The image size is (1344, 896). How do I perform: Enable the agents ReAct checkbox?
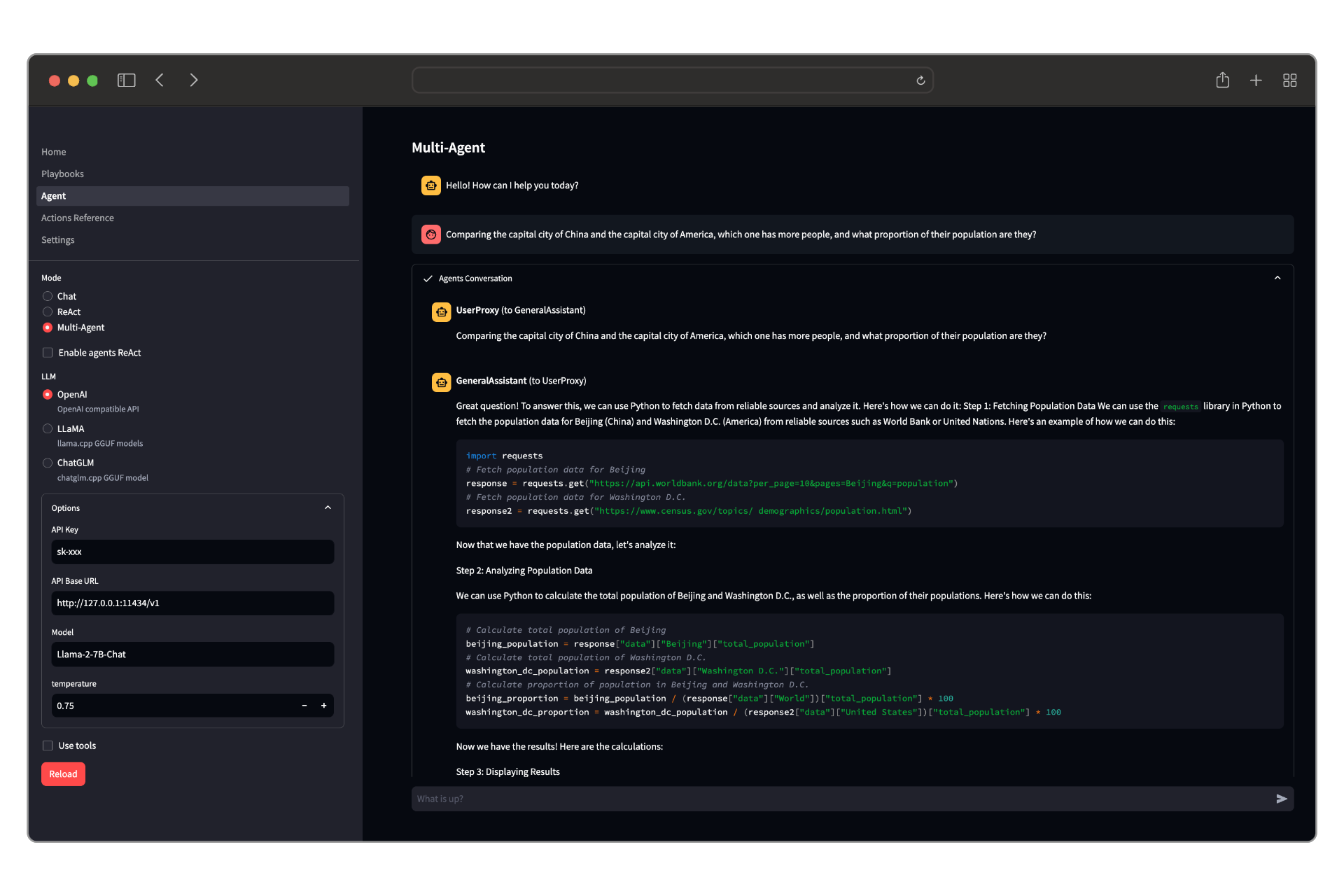point(48,353)
